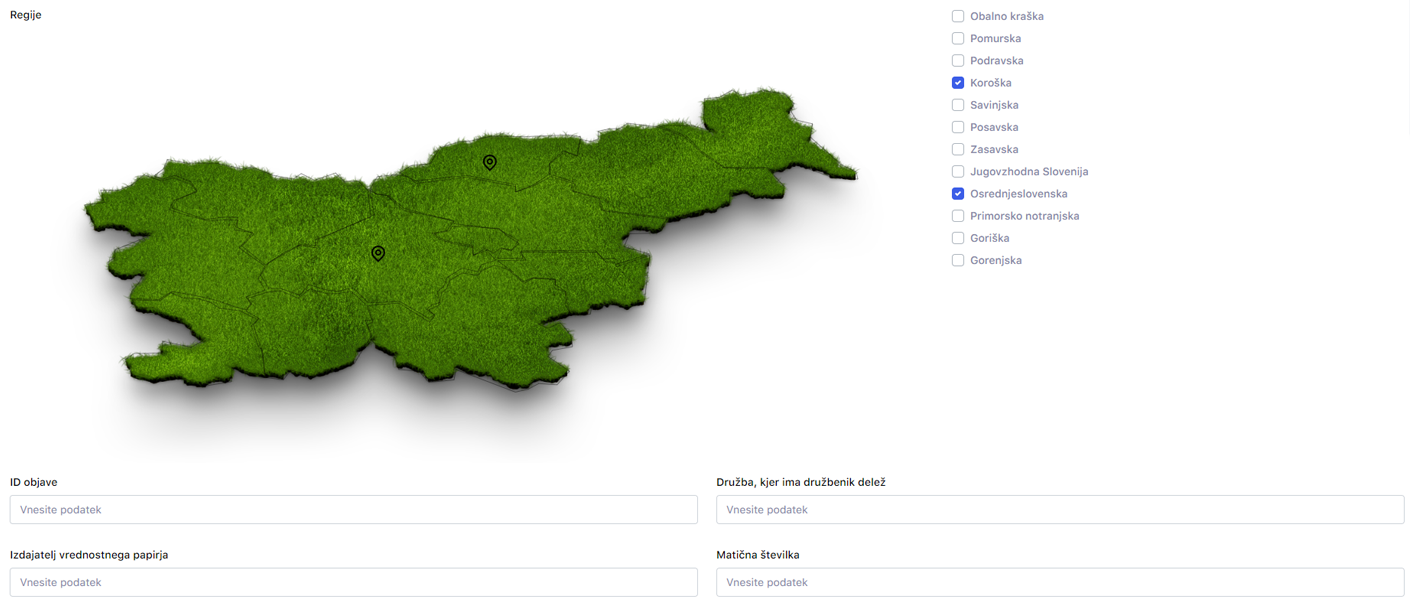Tick the Savinjska checkbox
The height and width of the screenshot is (604, 1410).
coord(958,105)
